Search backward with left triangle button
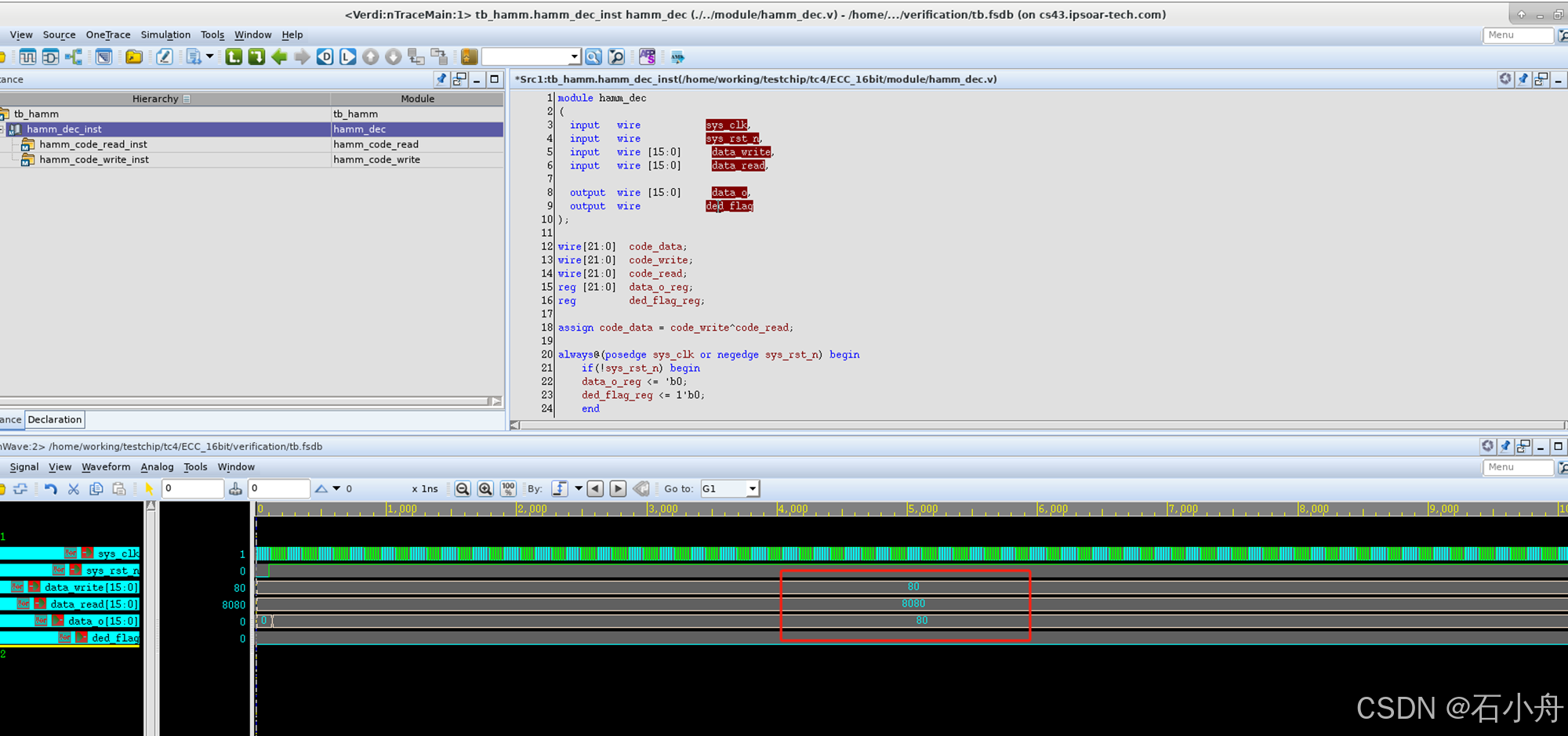1568x736 pixels. [595, 489]
